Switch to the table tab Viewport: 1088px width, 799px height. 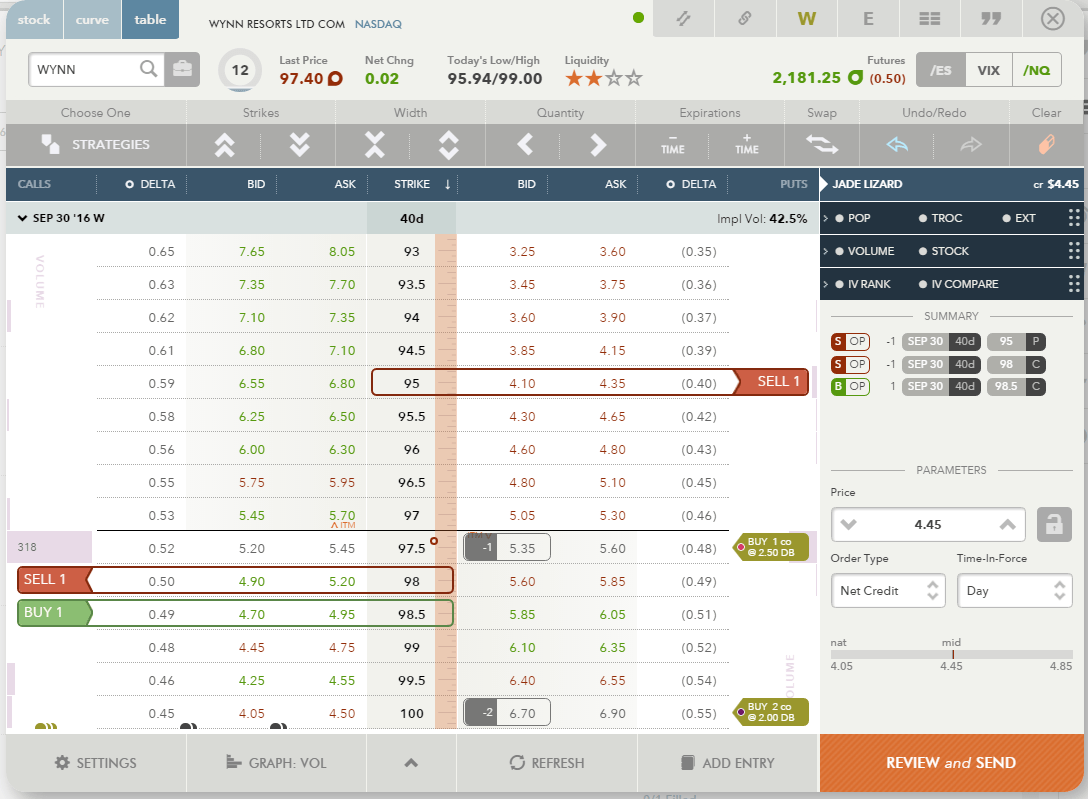pyautogui.click(x=150, y=19)
